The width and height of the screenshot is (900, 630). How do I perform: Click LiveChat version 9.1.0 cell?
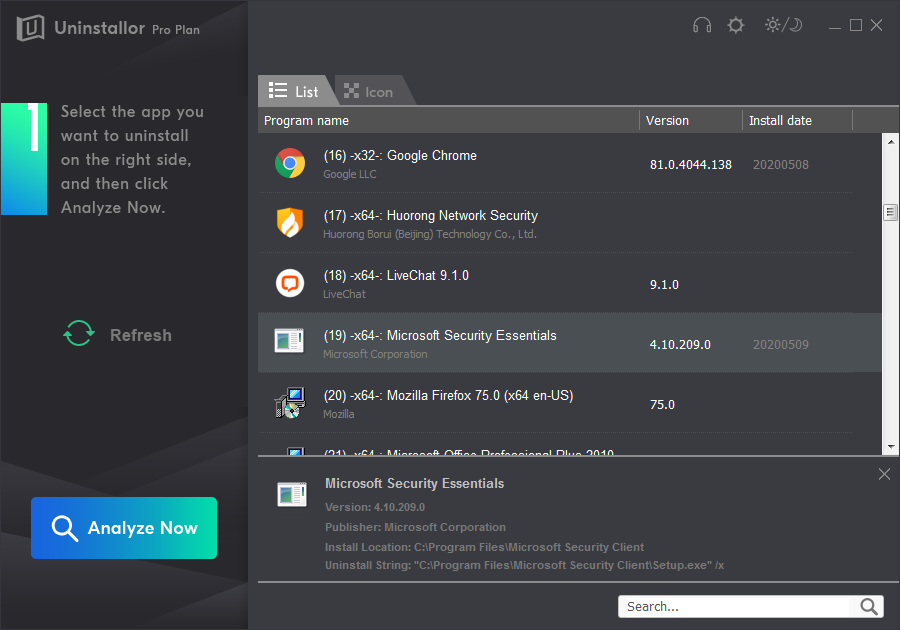664,285
